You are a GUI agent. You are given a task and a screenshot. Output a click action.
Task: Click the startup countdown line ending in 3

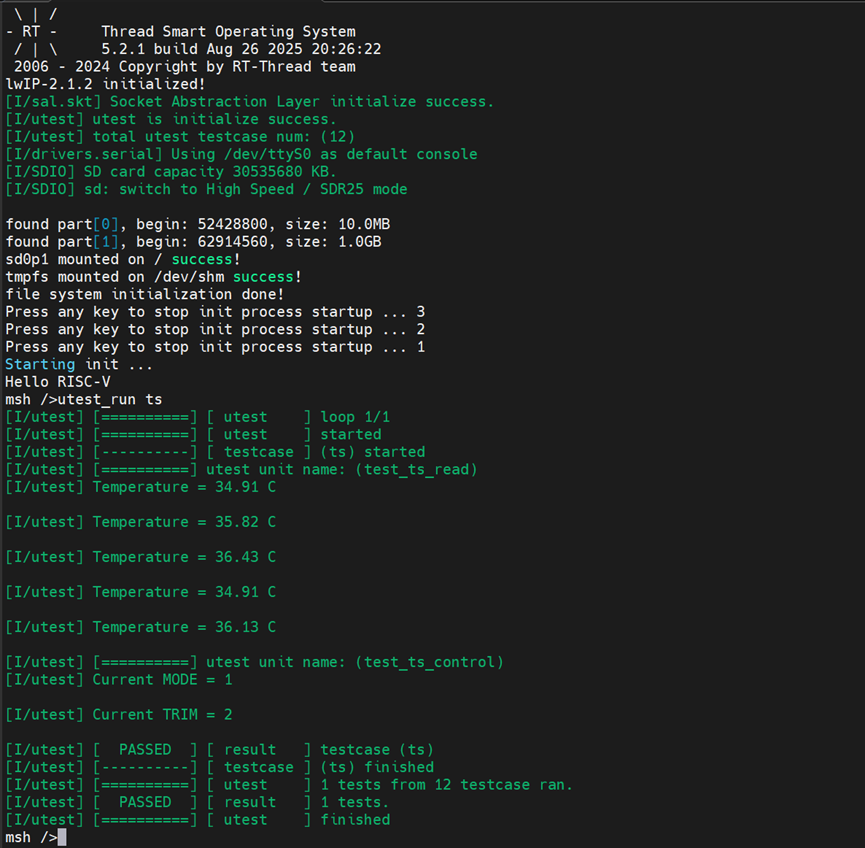point(215,312)
